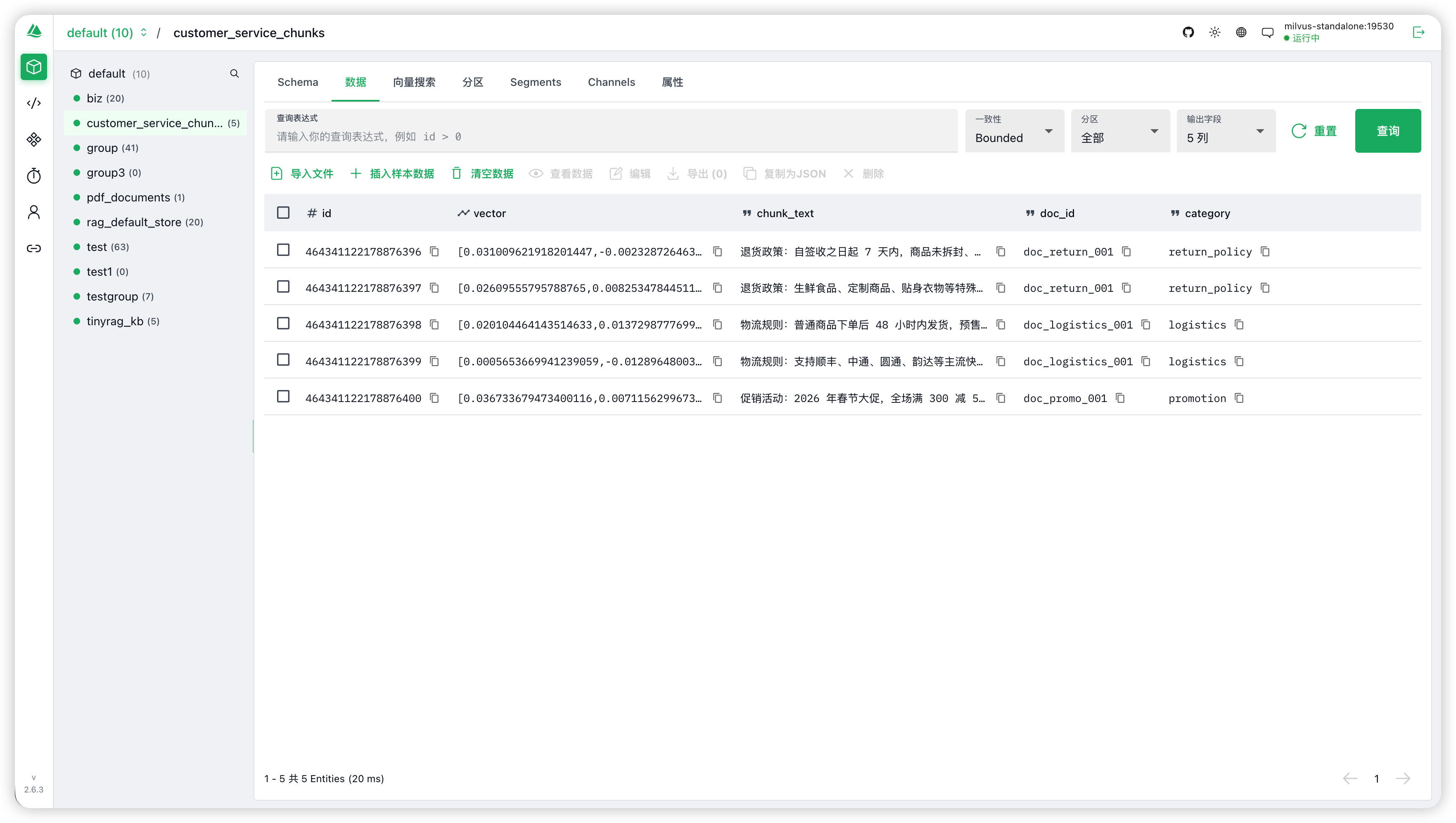This screenshot has width=1456, height=823.
Task: Open the users sidebar icon
Action: (34, 212)
